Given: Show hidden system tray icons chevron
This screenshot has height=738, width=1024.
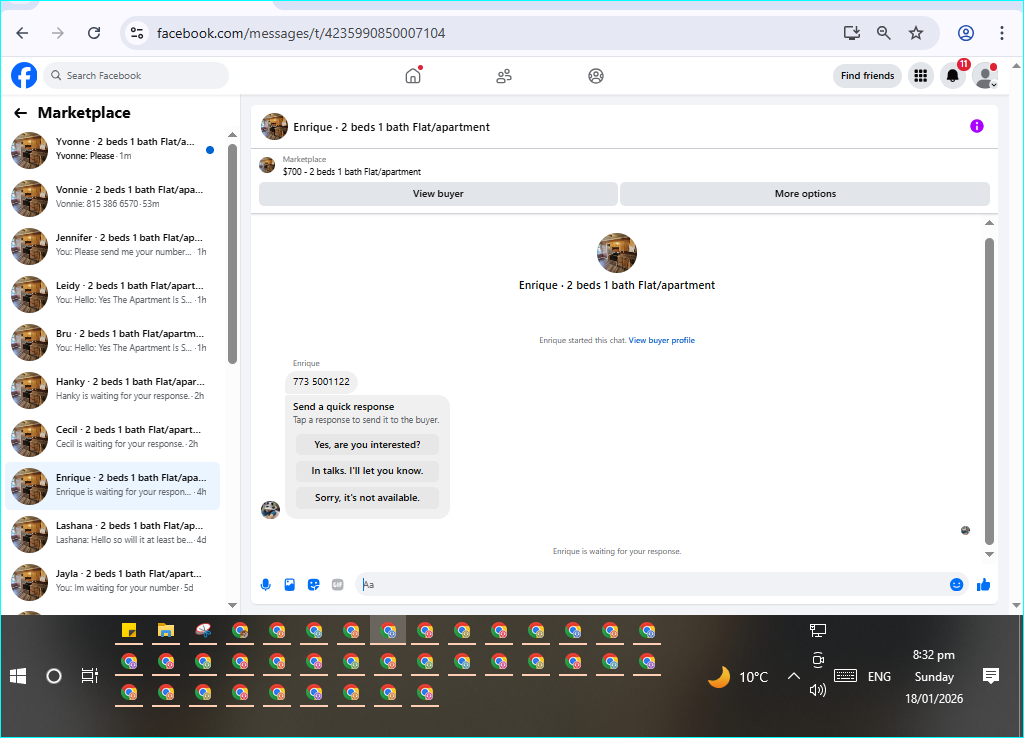Looking at the screenshot, I should click(793, 676).
